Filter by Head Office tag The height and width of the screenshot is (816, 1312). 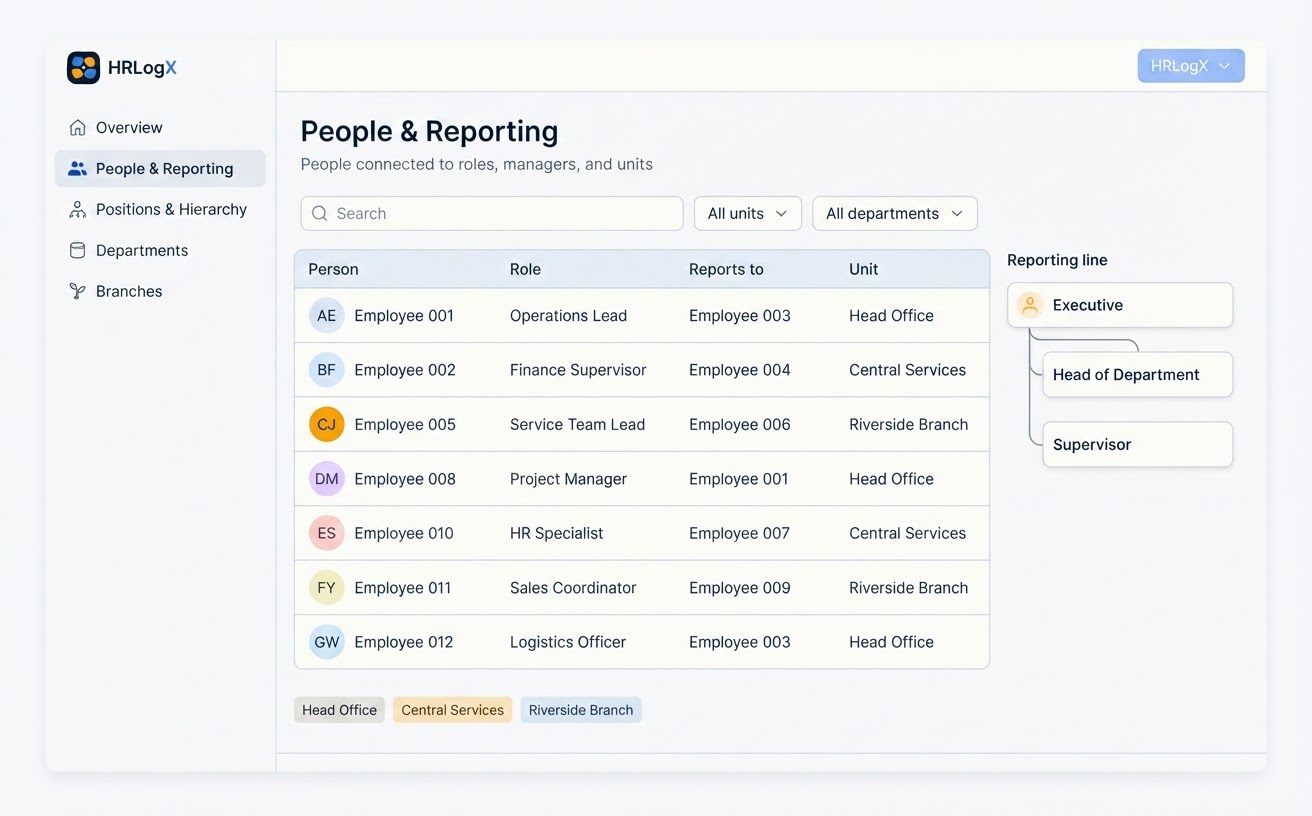(339, 710)
